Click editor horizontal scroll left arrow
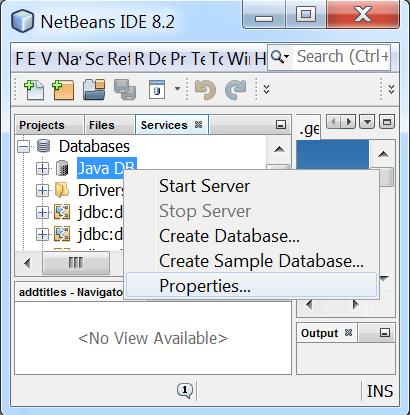The height and width of the screenshot is (415, 410). tap(309, 304)
